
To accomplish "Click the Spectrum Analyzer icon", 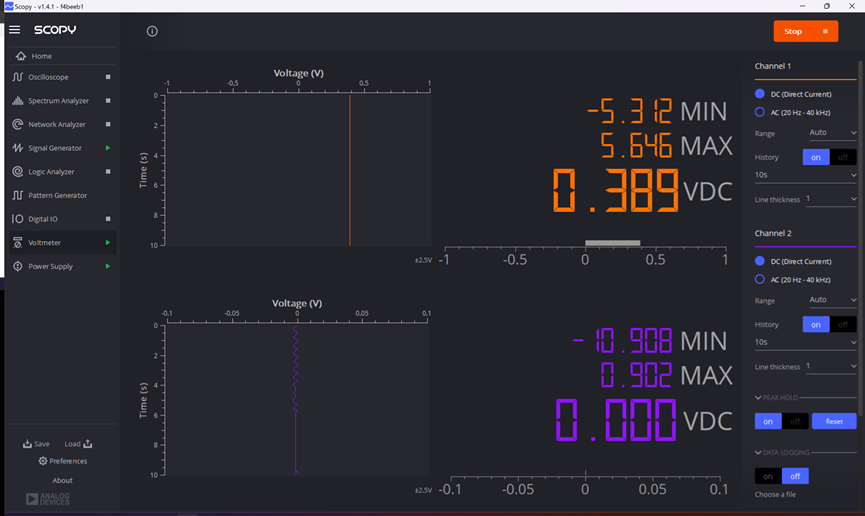I will tap(18, 100).
